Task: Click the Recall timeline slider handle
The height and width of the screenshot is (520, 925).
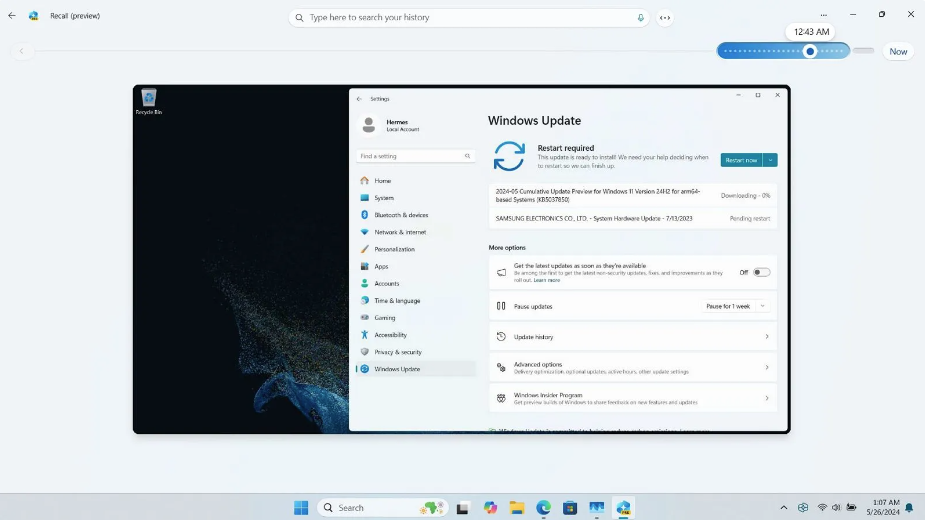Action: [810, 51]
